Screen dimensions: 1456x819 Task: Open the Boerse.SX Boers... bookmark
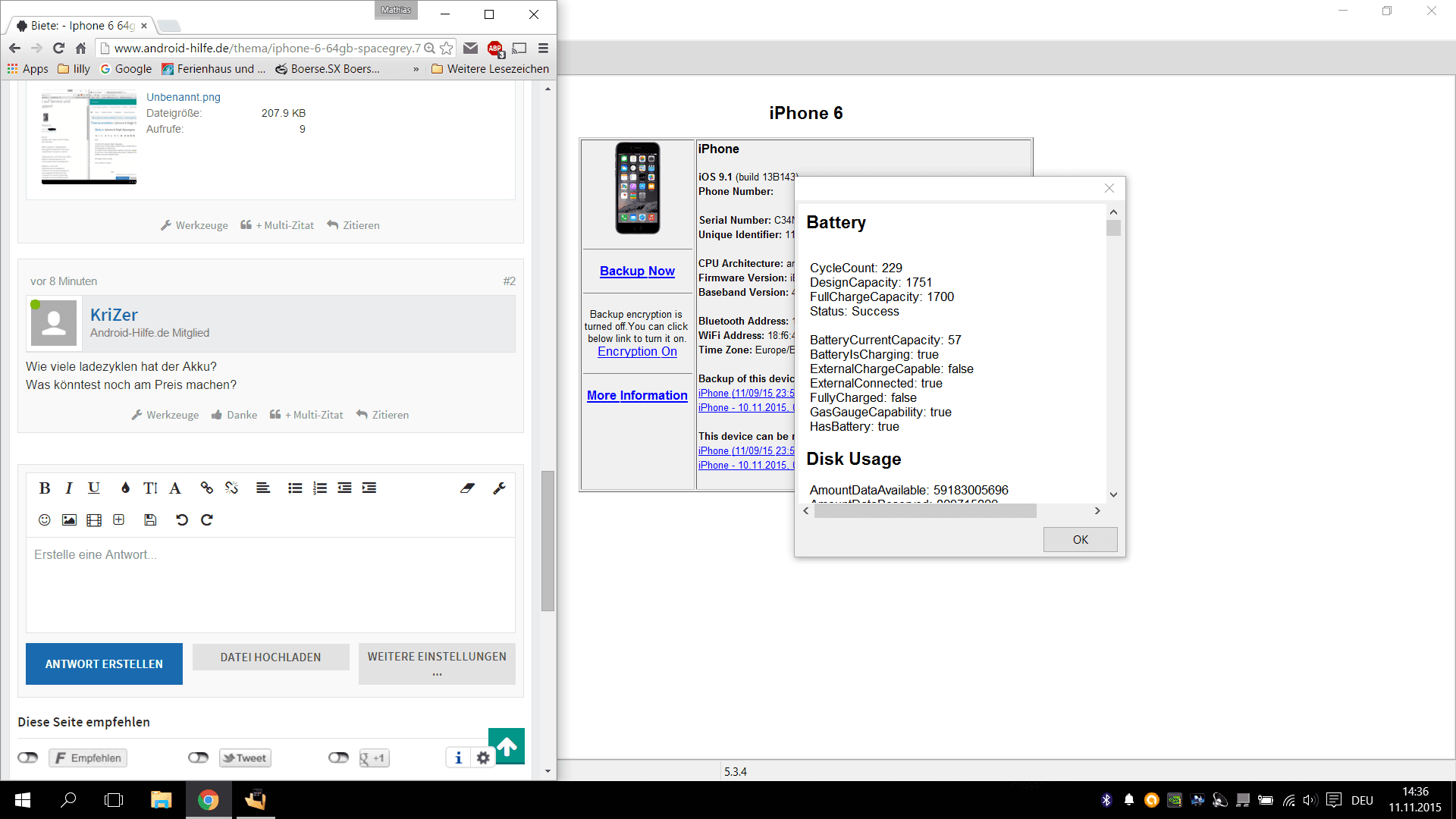328,69
